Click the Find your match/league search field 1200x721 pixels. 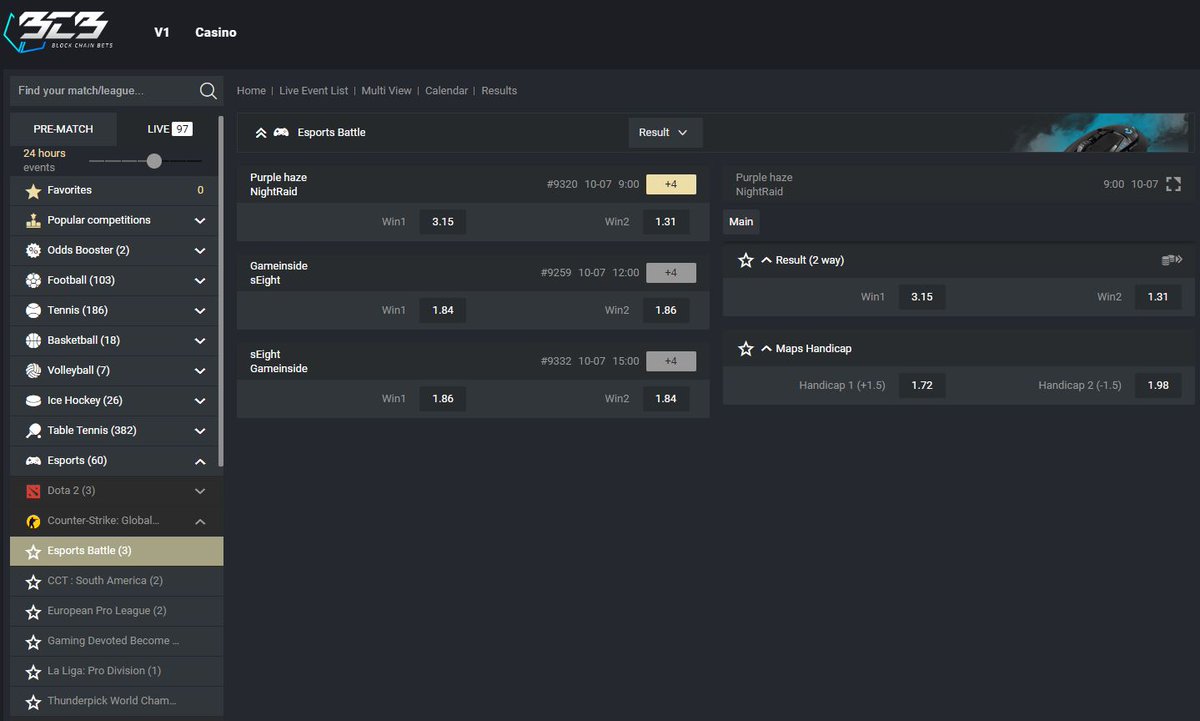click(x=104, y=91)
